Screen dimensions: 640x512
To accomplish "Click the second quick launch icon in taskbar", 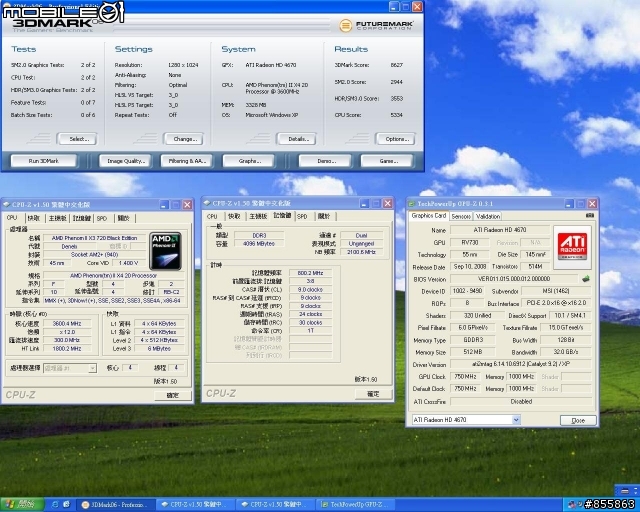I will point(67,505).
